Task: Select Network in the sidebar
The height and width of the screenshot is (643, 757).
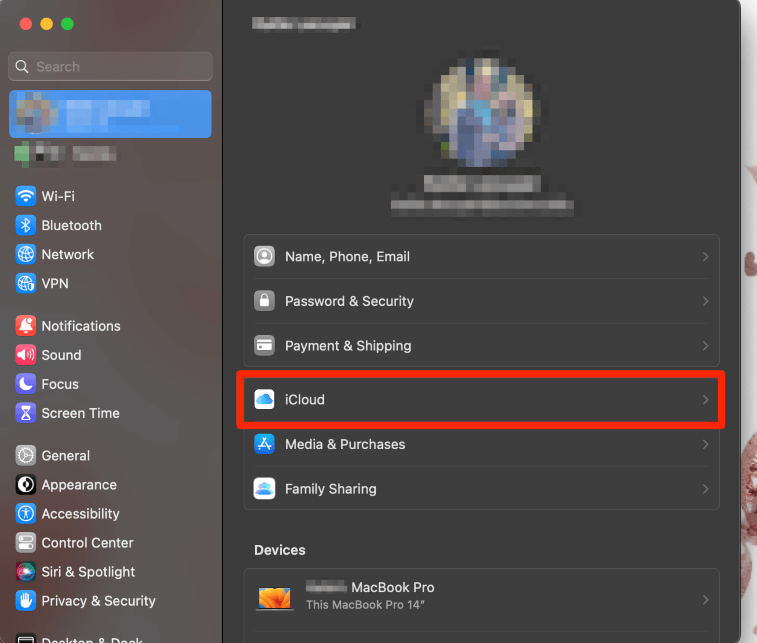Action: click(x=67, y=254)
